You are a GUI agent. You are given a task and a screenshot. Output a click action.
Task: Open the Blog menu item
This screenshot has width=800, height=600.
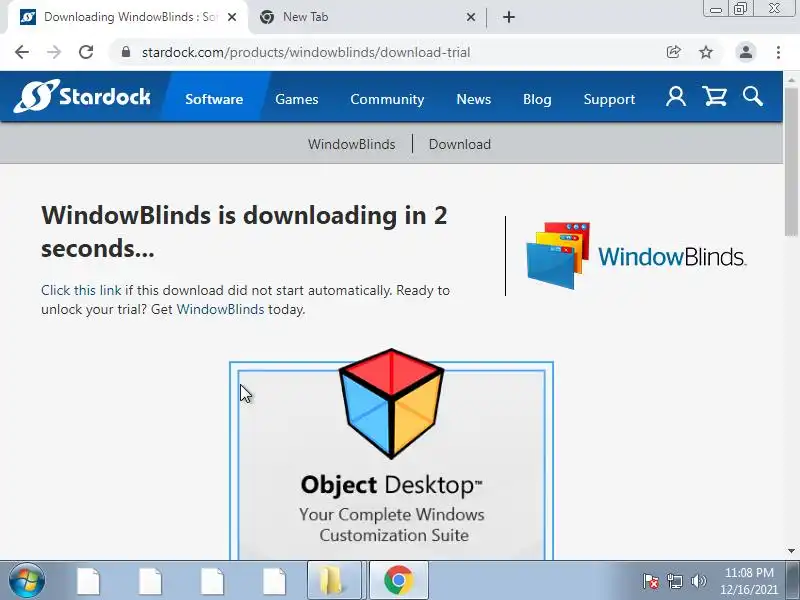537,98
